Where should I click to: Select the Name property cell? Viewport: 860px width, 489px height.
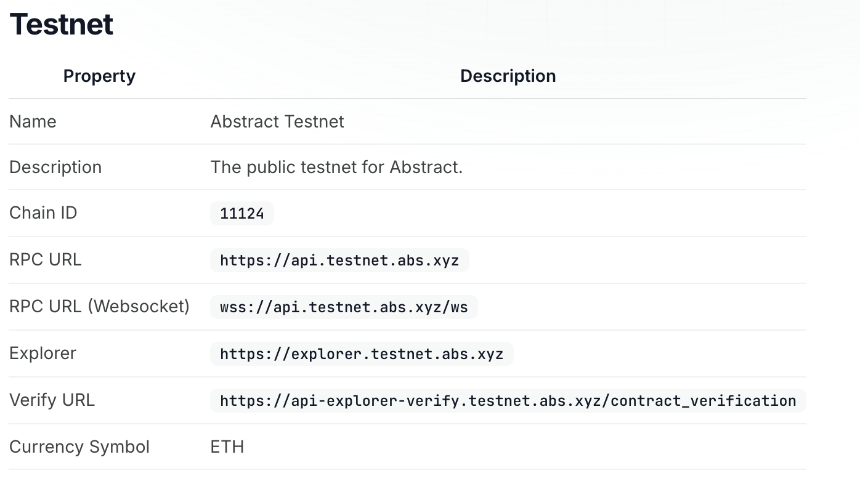pyautogui.click(x=33, y=121)
